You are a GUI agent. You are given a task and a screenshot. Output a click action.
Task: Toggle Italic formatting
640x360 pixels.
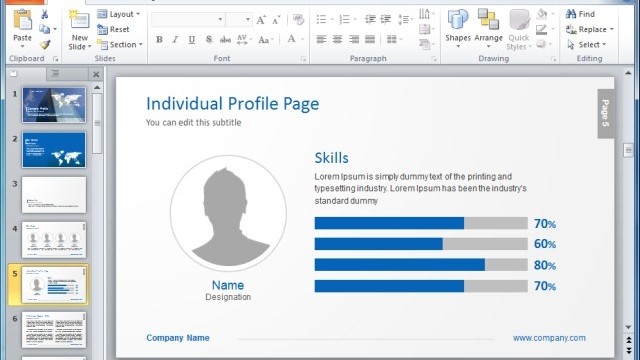175,40
